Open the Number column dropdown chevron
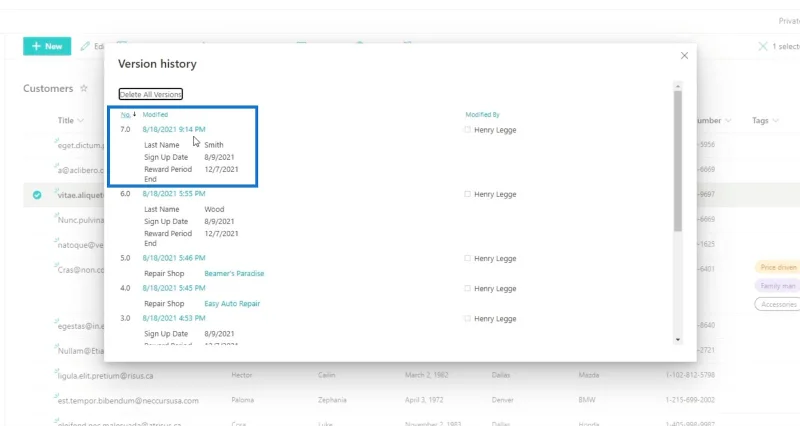 (x=728, y=120)
